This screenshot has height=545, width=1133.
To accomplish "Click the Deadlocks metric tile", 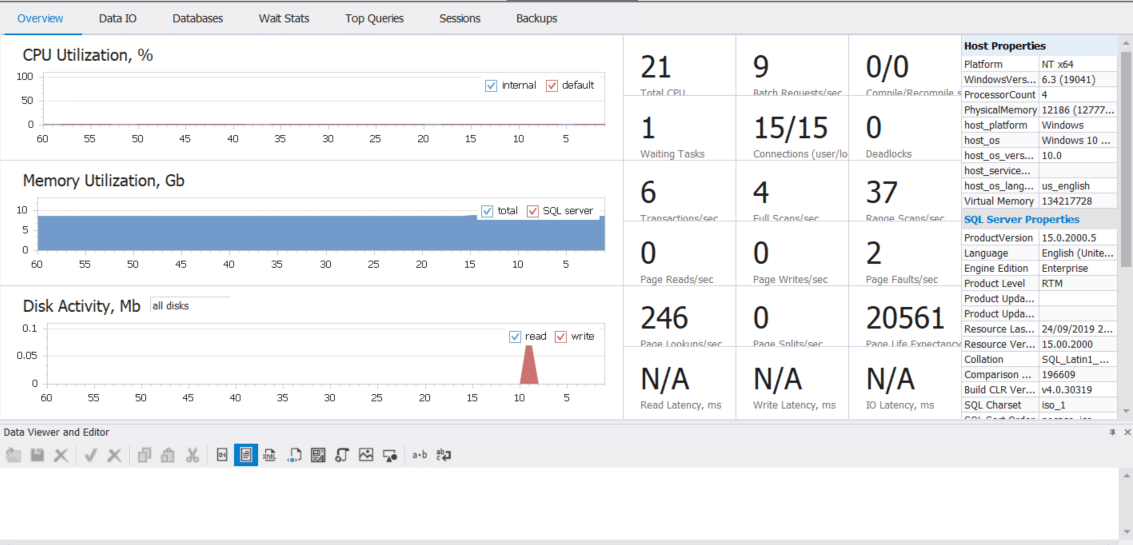I will (x=905, y=128).
